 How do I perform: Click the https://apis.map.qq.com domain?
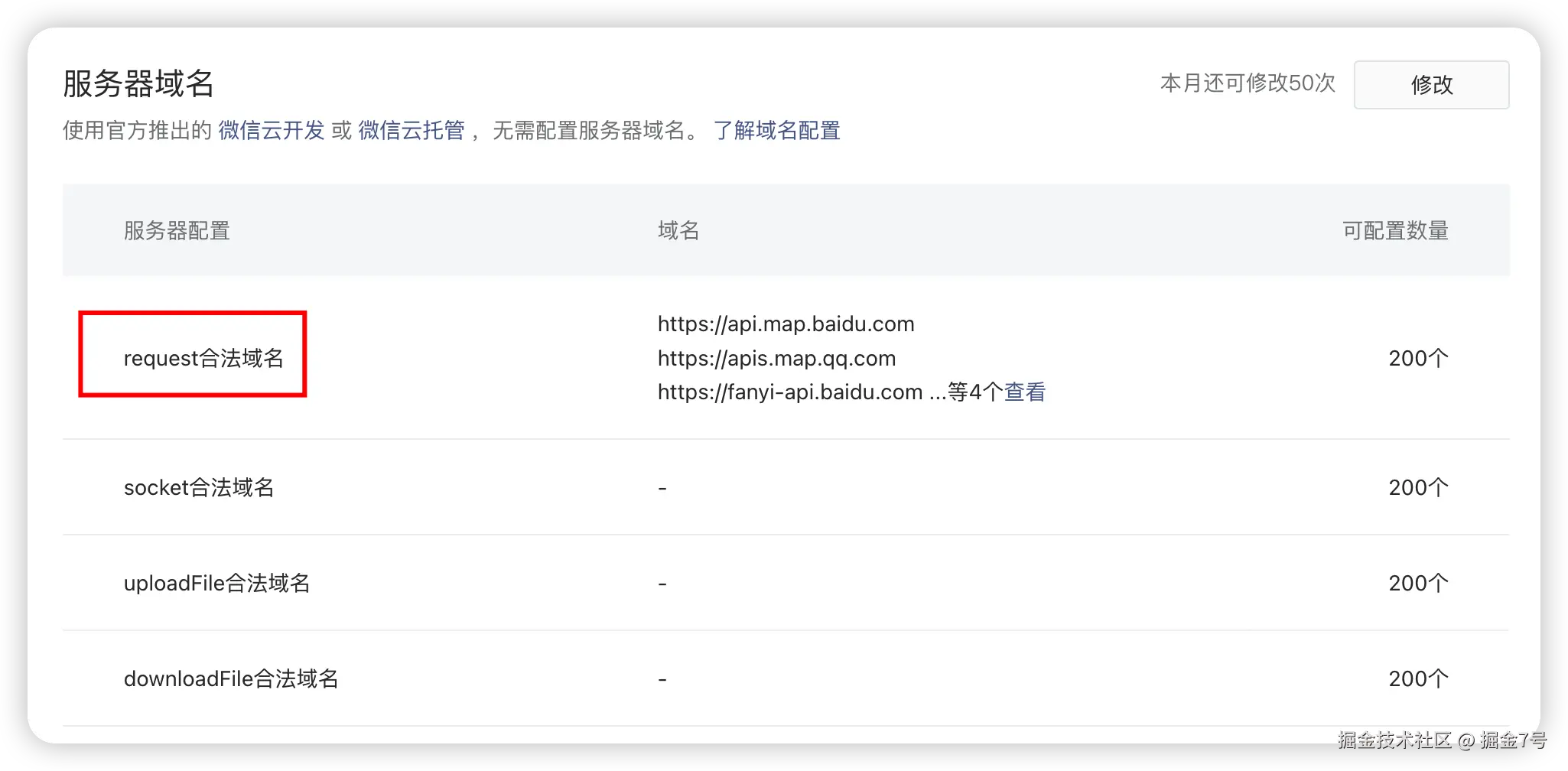point(776,359)
